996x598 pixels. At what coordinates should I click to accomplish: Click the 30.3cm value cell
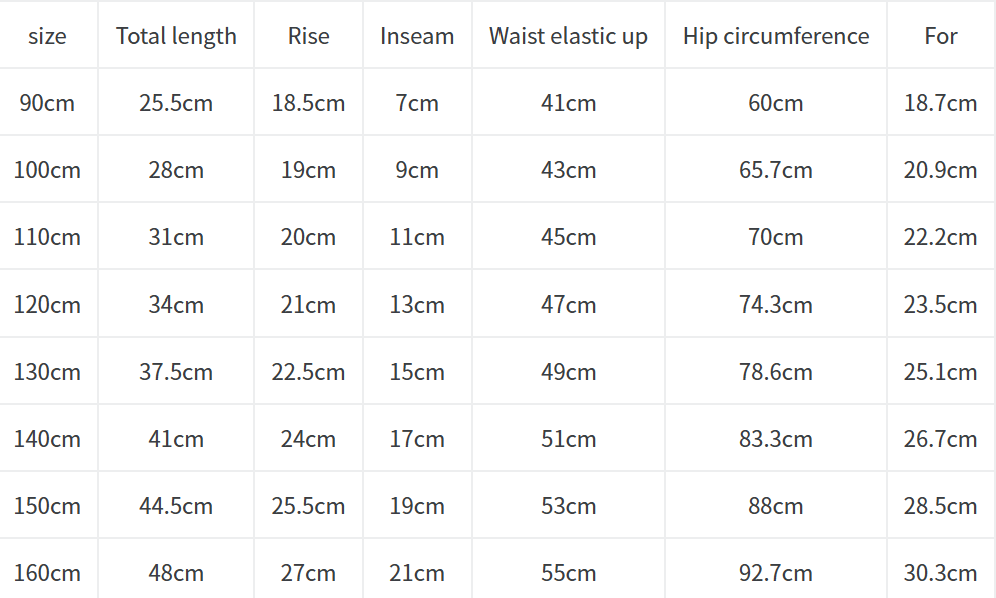click(x=940, y=573)
